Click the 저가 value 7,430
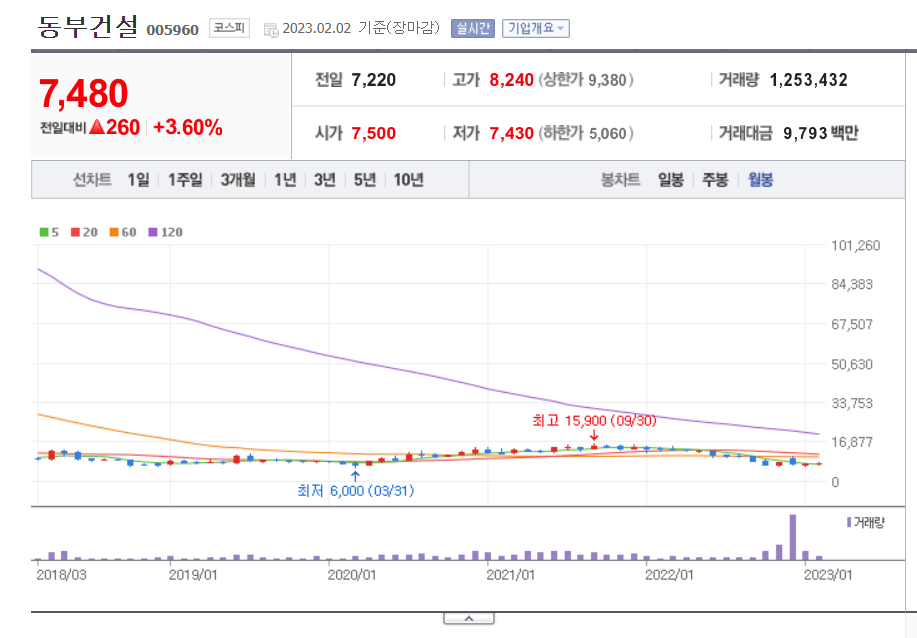 click(511, 133)
